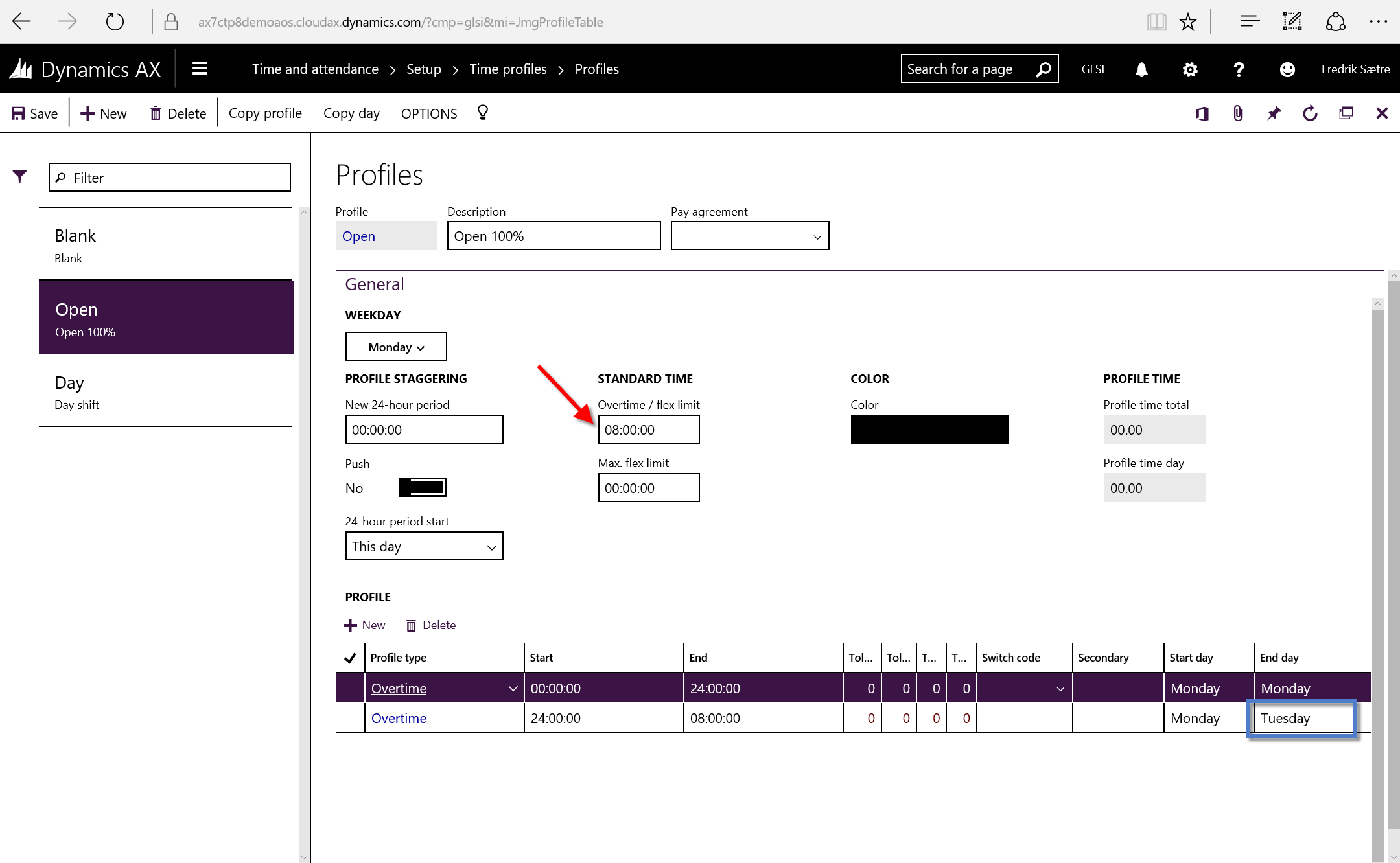
Task: Click the feedback smiley icon
Action: 1287,69
